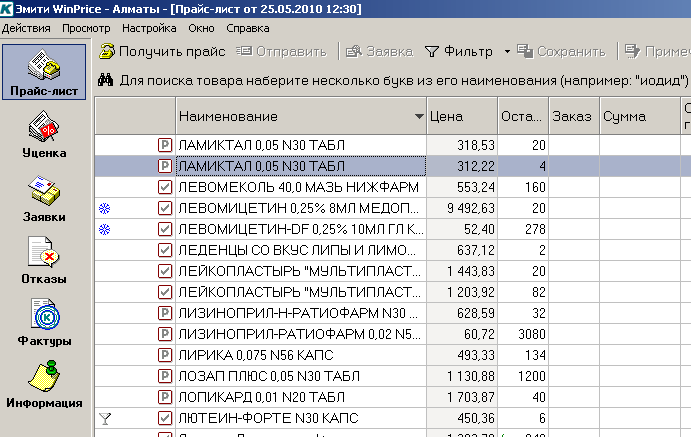Open the Наименование column sort dropdown arrow
691x437 pixels.
pos(418,118)
